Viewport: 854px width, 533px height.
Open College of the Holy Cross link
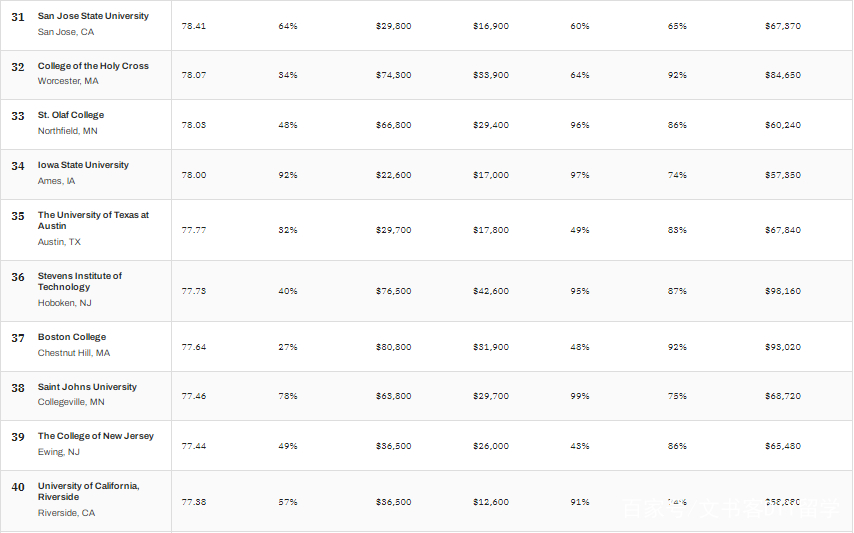pyautogui.click(x=93, y=66)
